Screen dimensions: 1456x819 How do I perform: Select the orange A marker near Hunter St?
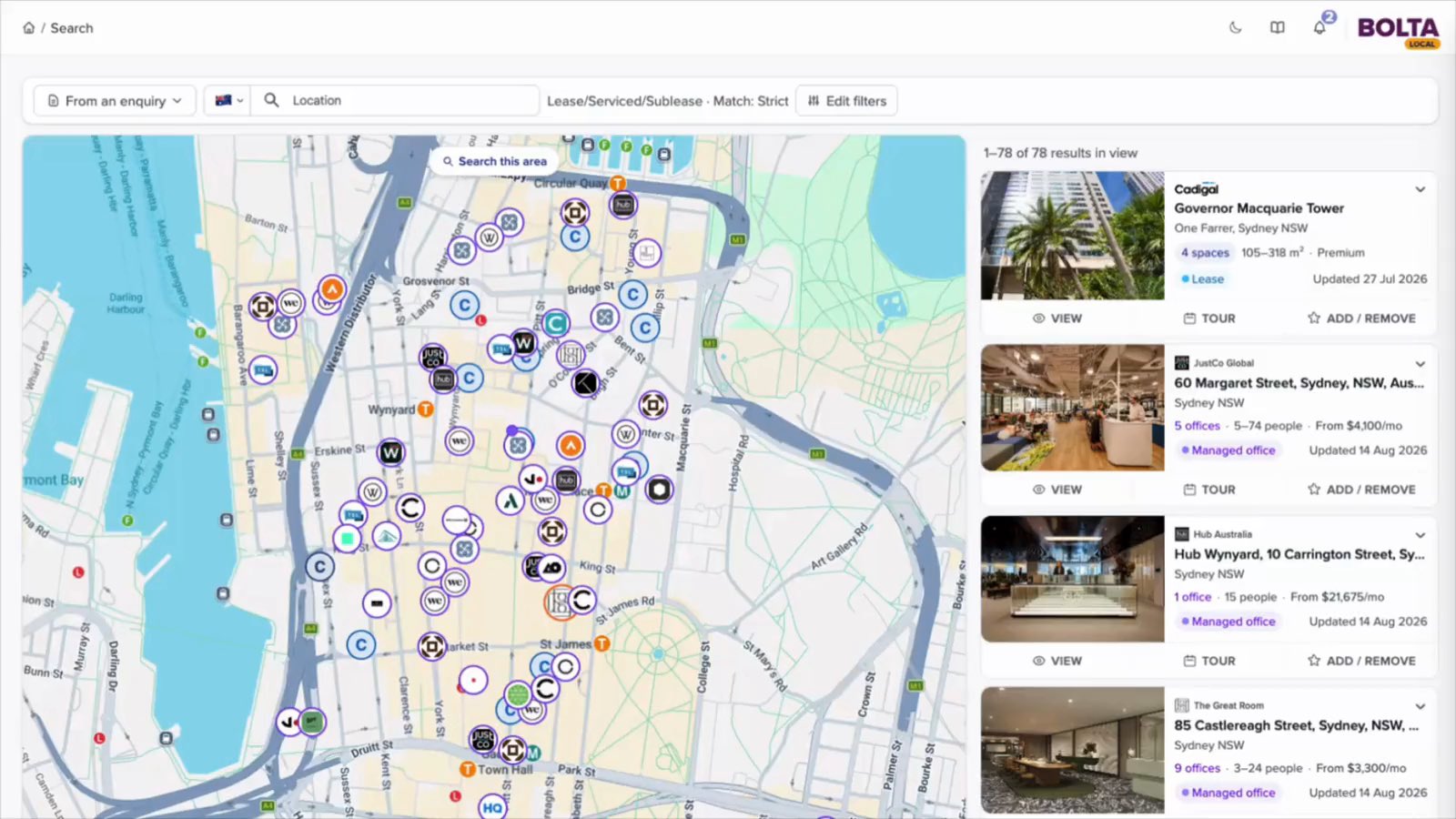pyautogui.click(x=571, y=445)
